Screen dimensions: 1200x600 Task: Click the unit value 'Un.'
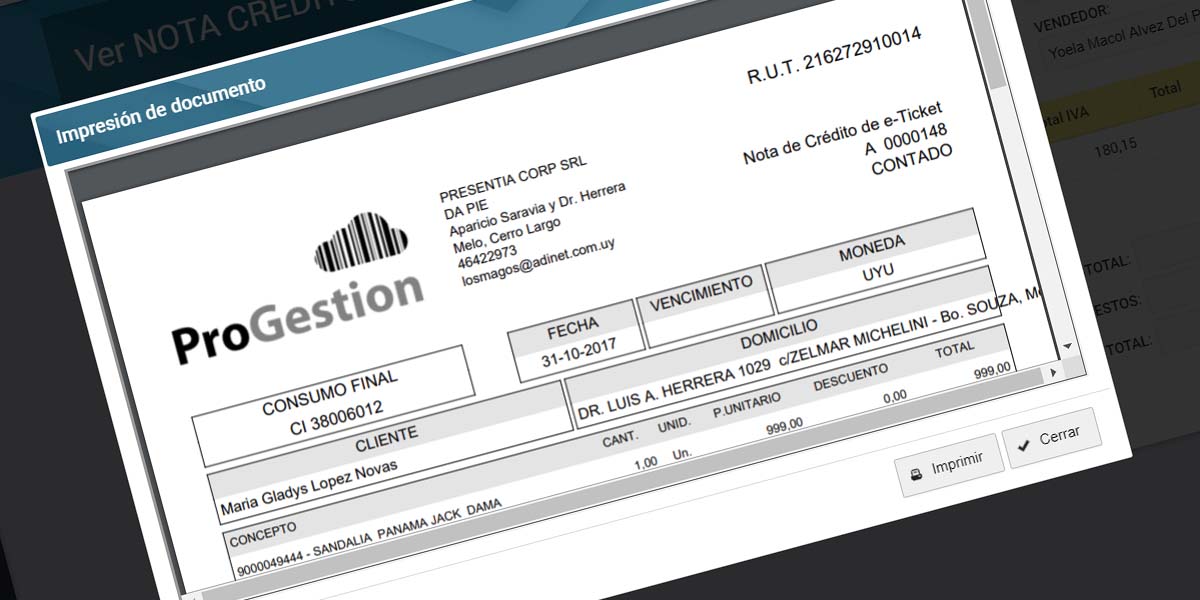click(682, 453)
